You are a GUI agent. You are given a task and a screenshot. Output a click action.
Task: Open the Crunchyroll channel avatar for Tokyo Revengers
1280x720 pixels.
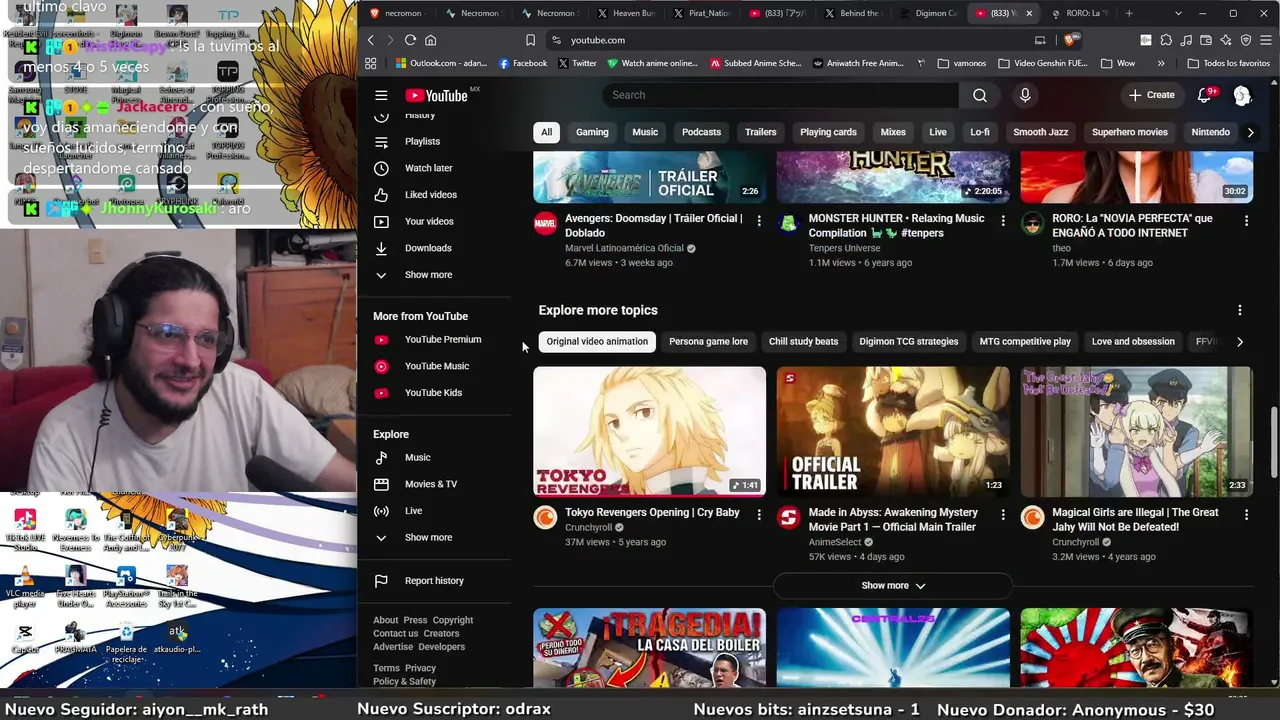tap(545, 517)
